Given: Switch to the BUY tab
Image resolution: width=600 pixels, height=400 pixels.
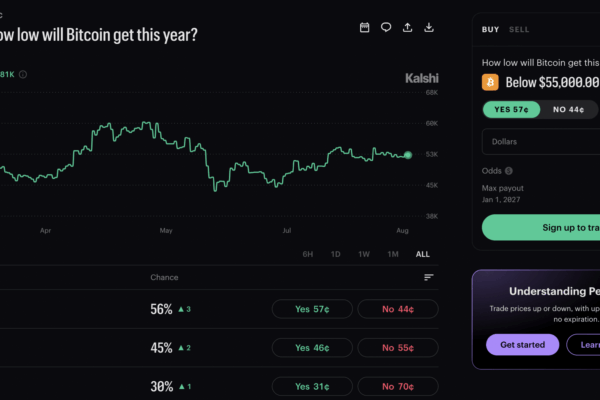Looking at the screenshot, I should [x=490, y=29].
